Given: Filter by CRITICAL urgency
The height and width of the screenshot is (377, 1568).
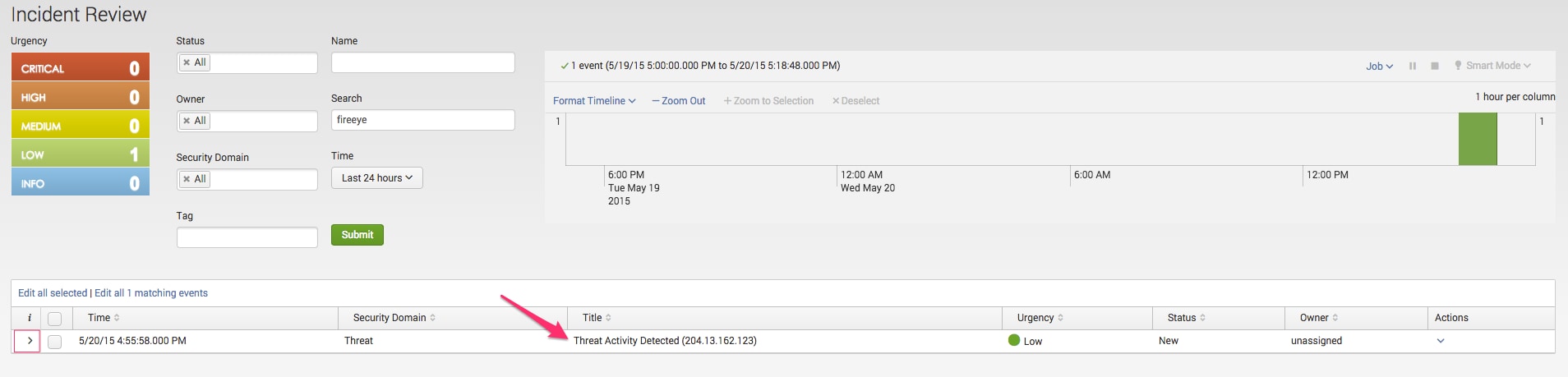Looking at the screenshot, I should tap(81, 67).
